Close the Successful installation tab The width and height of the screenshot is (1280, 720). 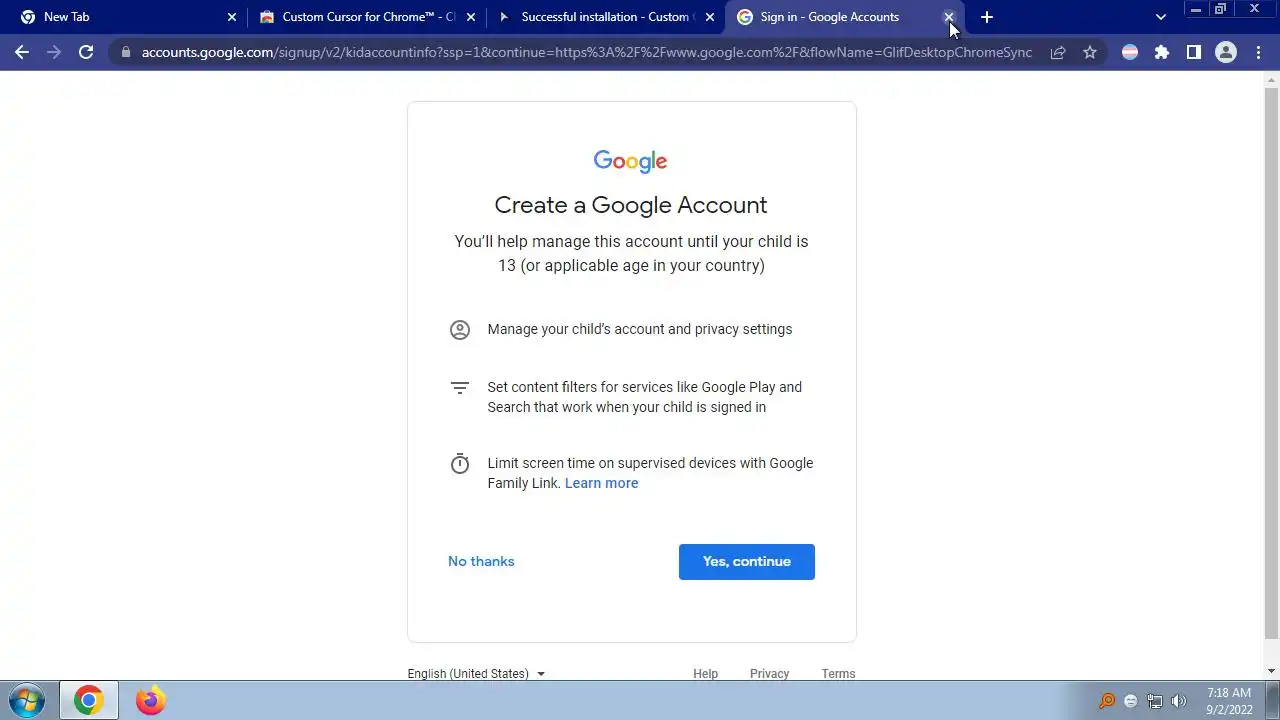[710, 17]
